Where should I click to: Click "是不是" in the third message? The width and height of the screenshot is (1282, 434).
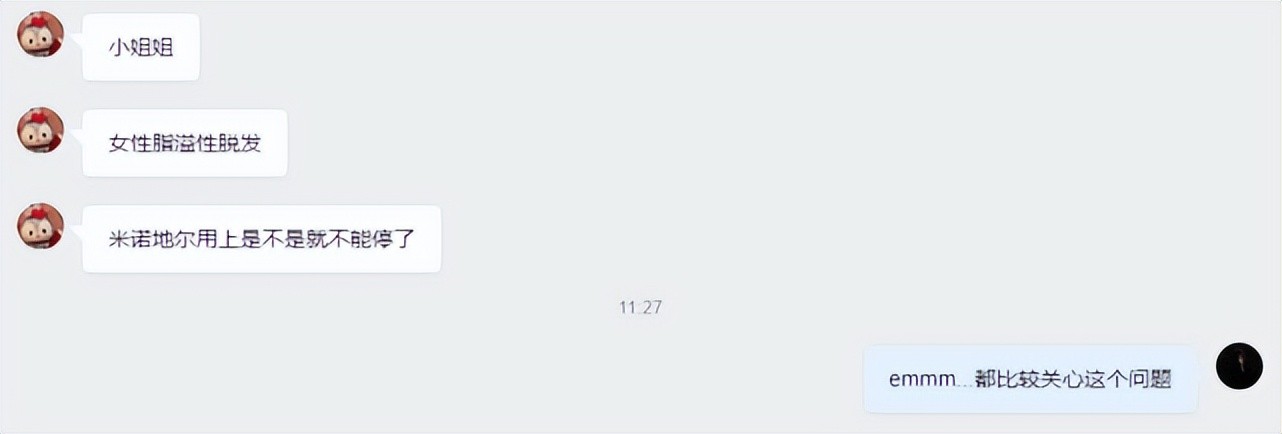[x=273, y=239]
